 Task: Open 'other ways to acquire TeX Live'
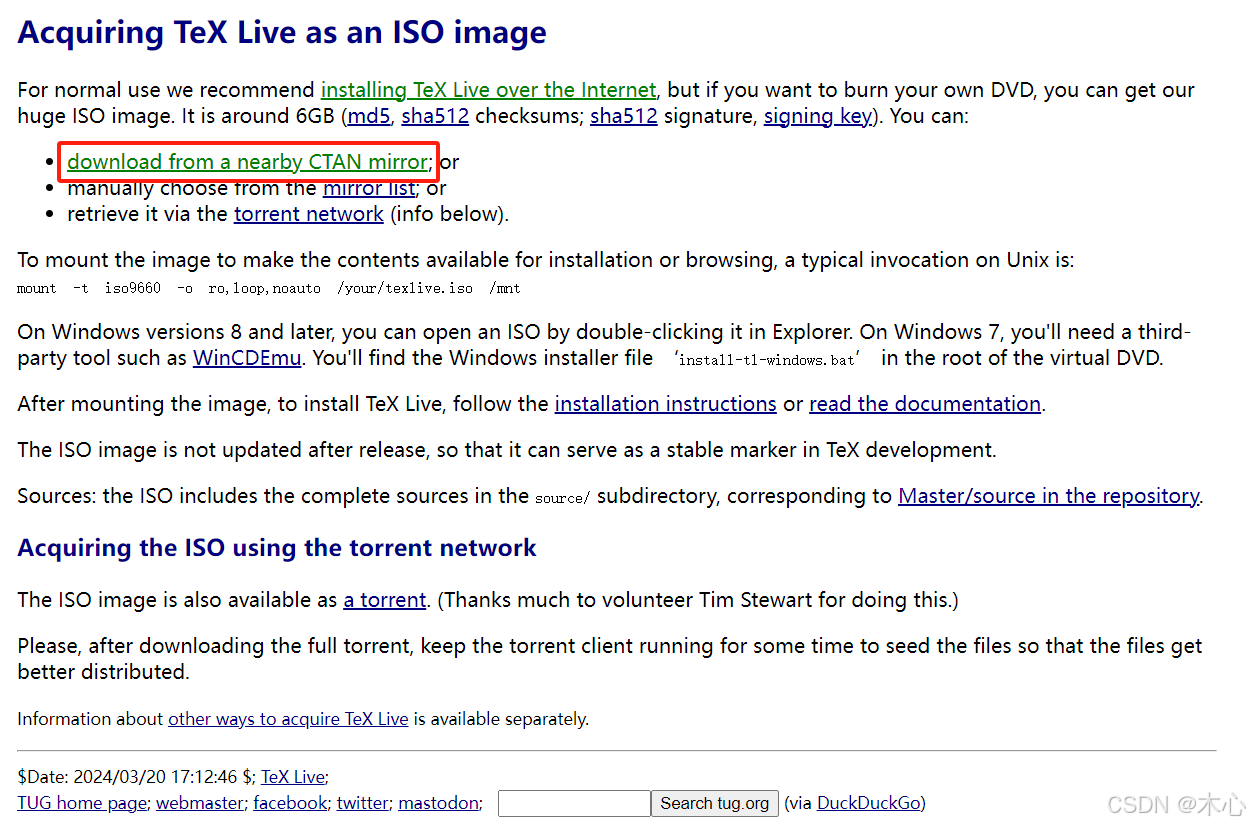point(288,719)
